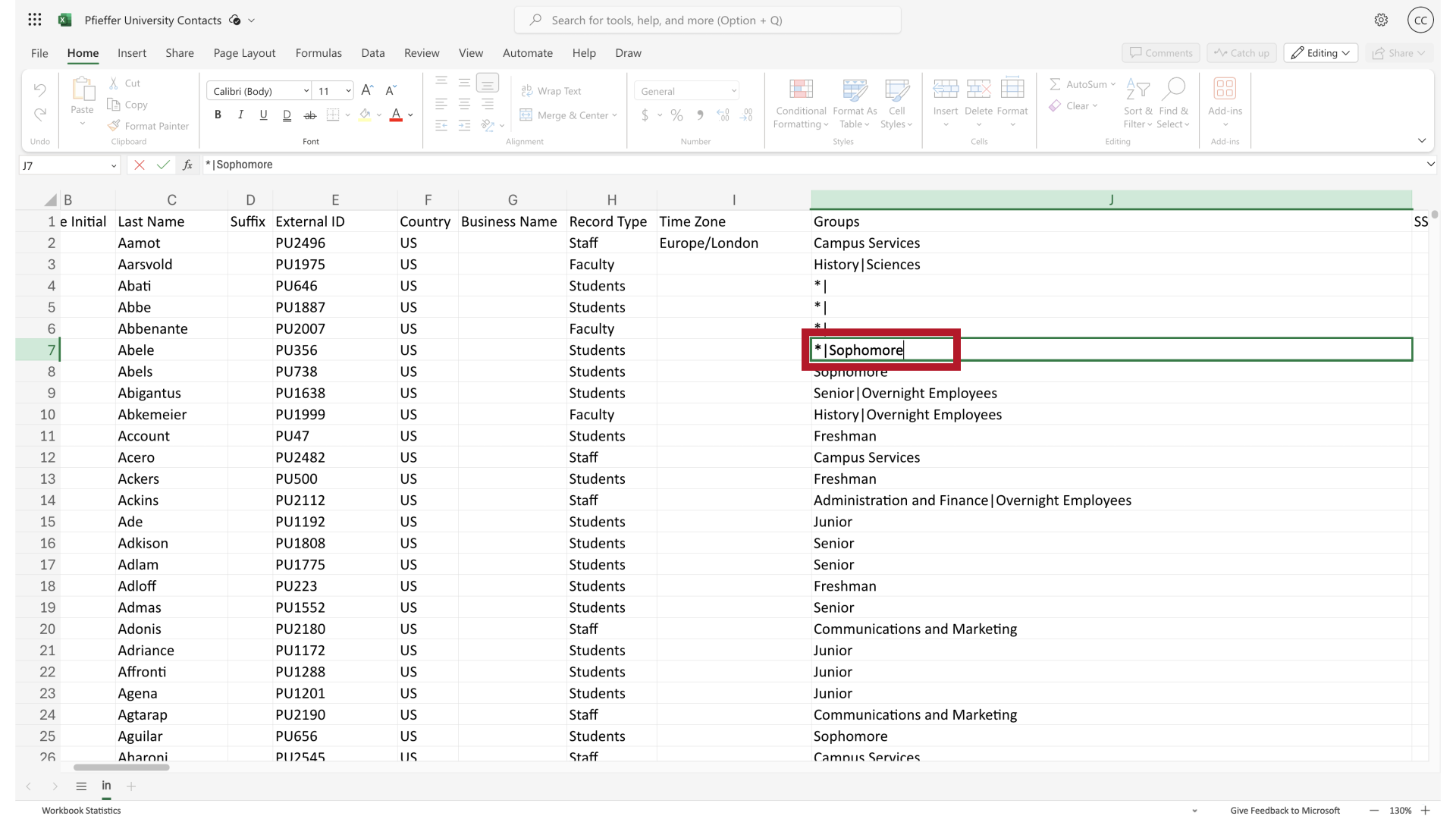Click the Give Feedback to Microsoft link

click(1285, 810)
